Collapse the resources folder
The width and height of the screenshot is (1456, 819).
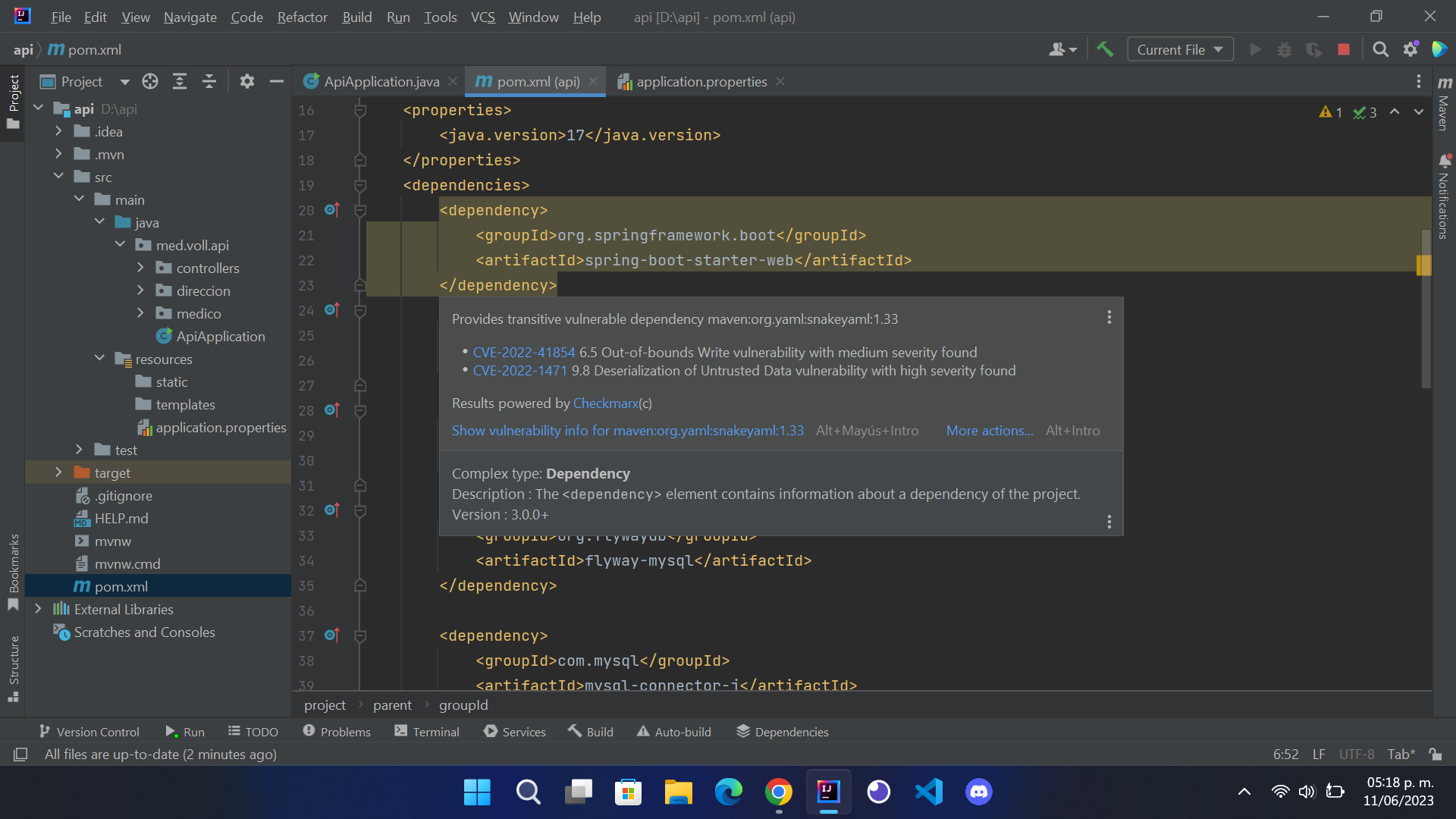(x=99, y=359)
